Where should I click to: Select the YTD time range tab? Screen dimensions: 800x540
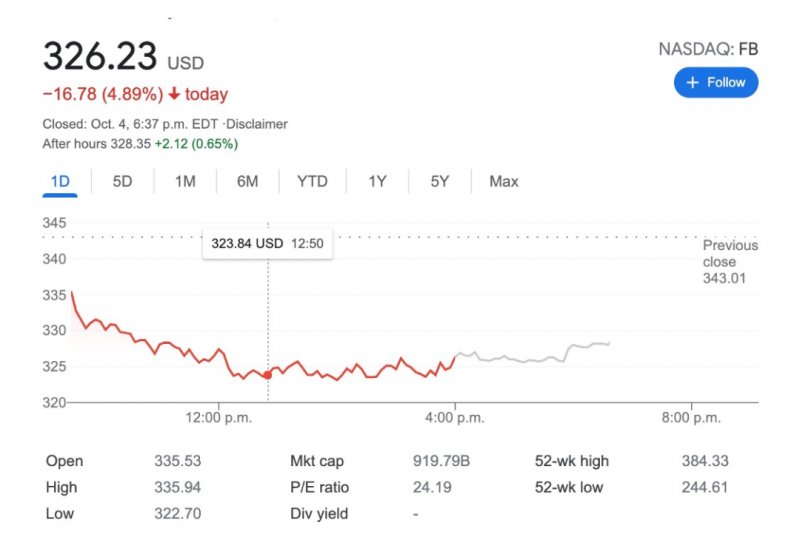click(312, 182)
